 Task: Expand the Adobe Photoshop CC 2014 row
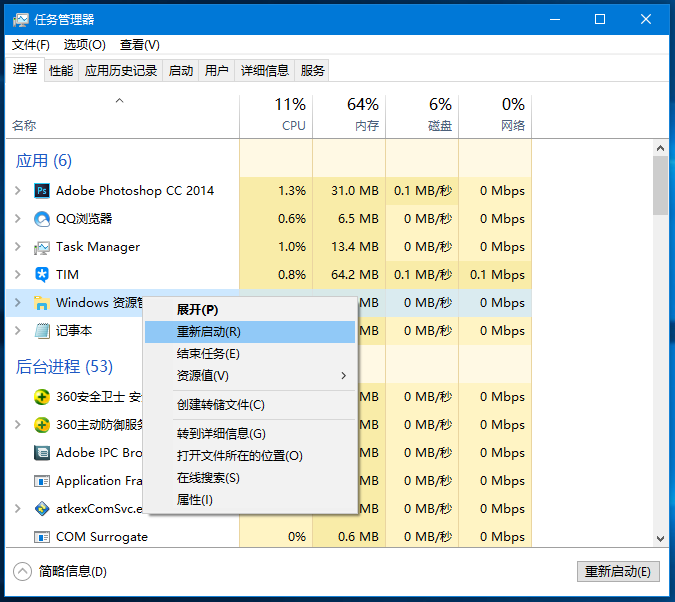tap(18, 191)
